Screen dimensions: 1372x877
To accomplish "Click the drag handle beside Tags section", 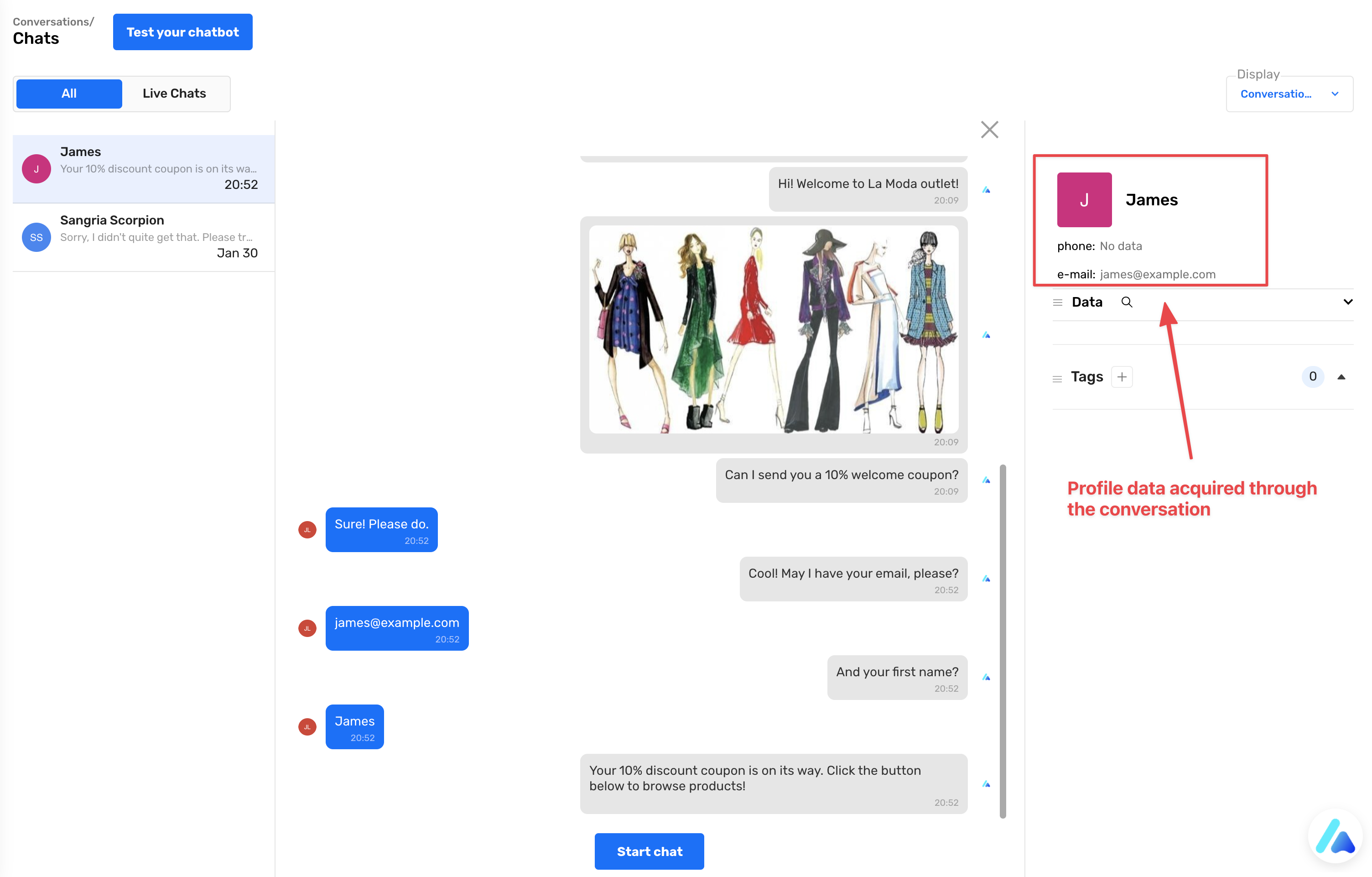I will (1057, 378).
